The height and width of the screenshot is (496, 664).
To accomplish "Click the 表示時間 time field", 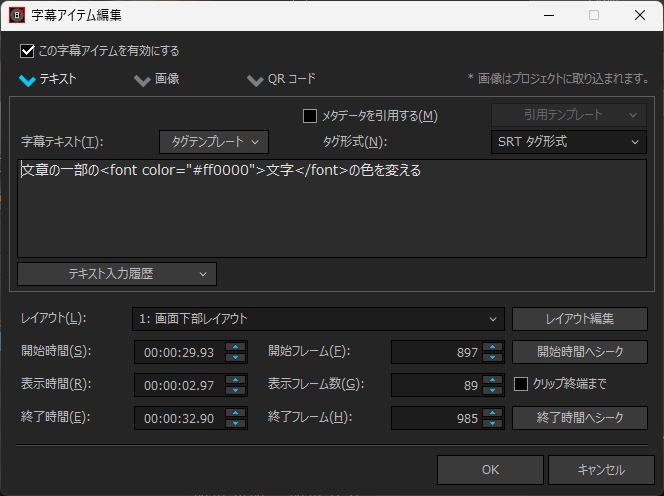I will (180, 385).
